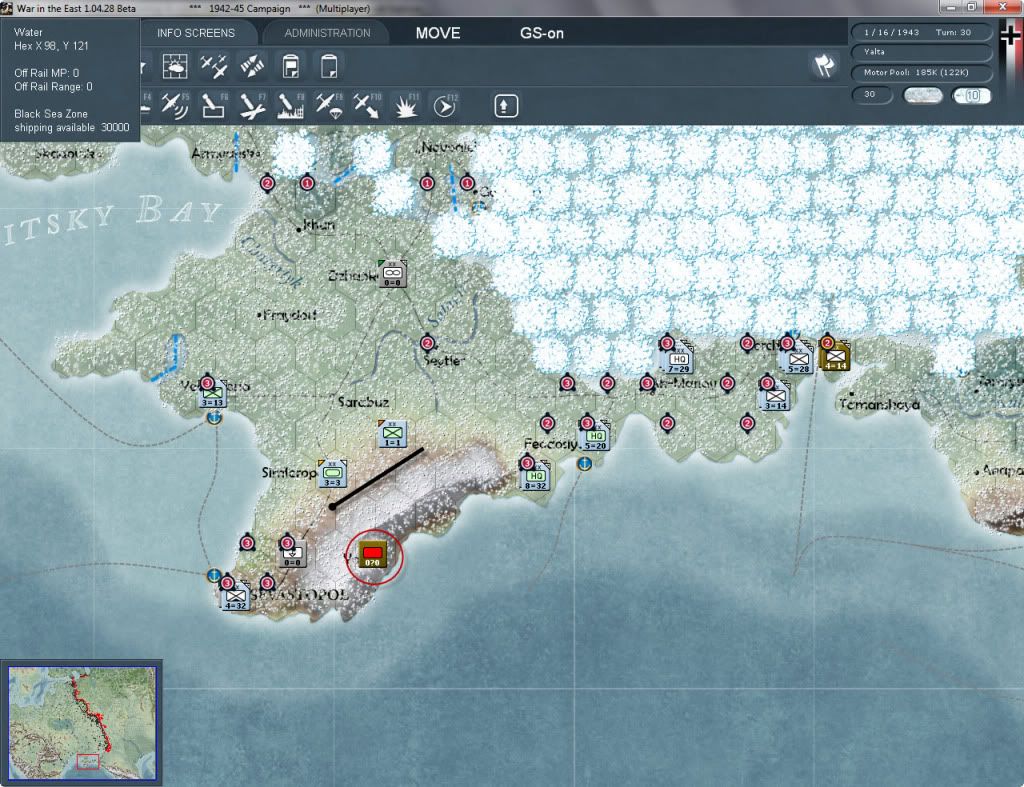Select the F7 bomb airfield mode

252,106
